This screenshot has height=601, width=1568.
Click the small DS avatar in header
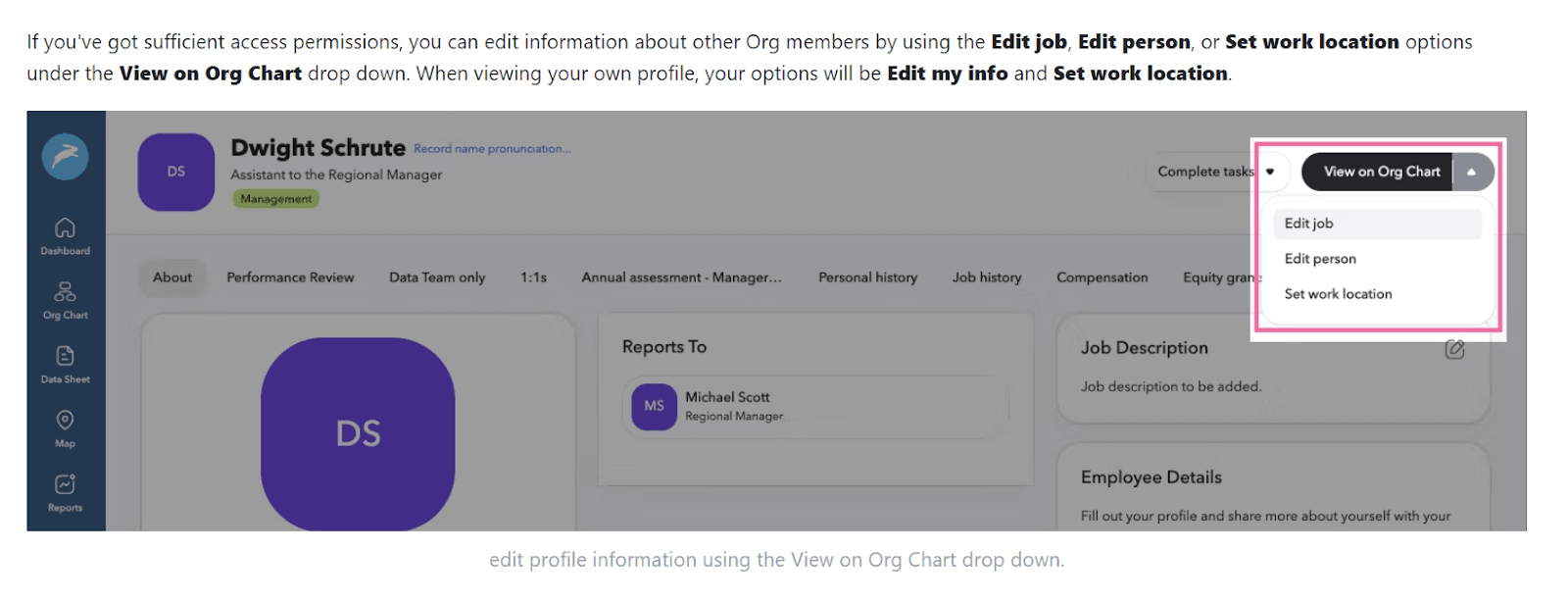point(176,172)
